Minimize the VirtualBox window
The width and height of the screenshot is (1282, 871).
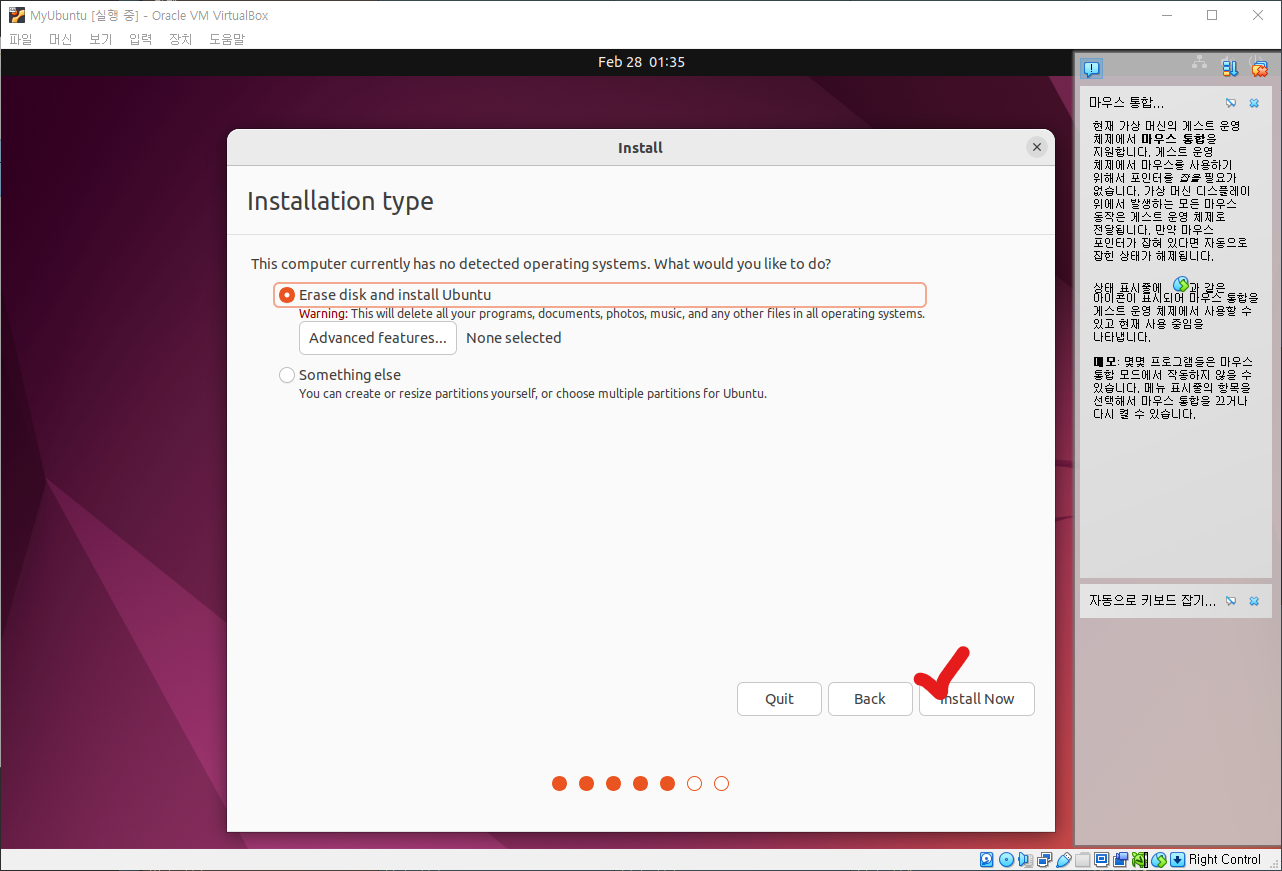click(1166, 15)
